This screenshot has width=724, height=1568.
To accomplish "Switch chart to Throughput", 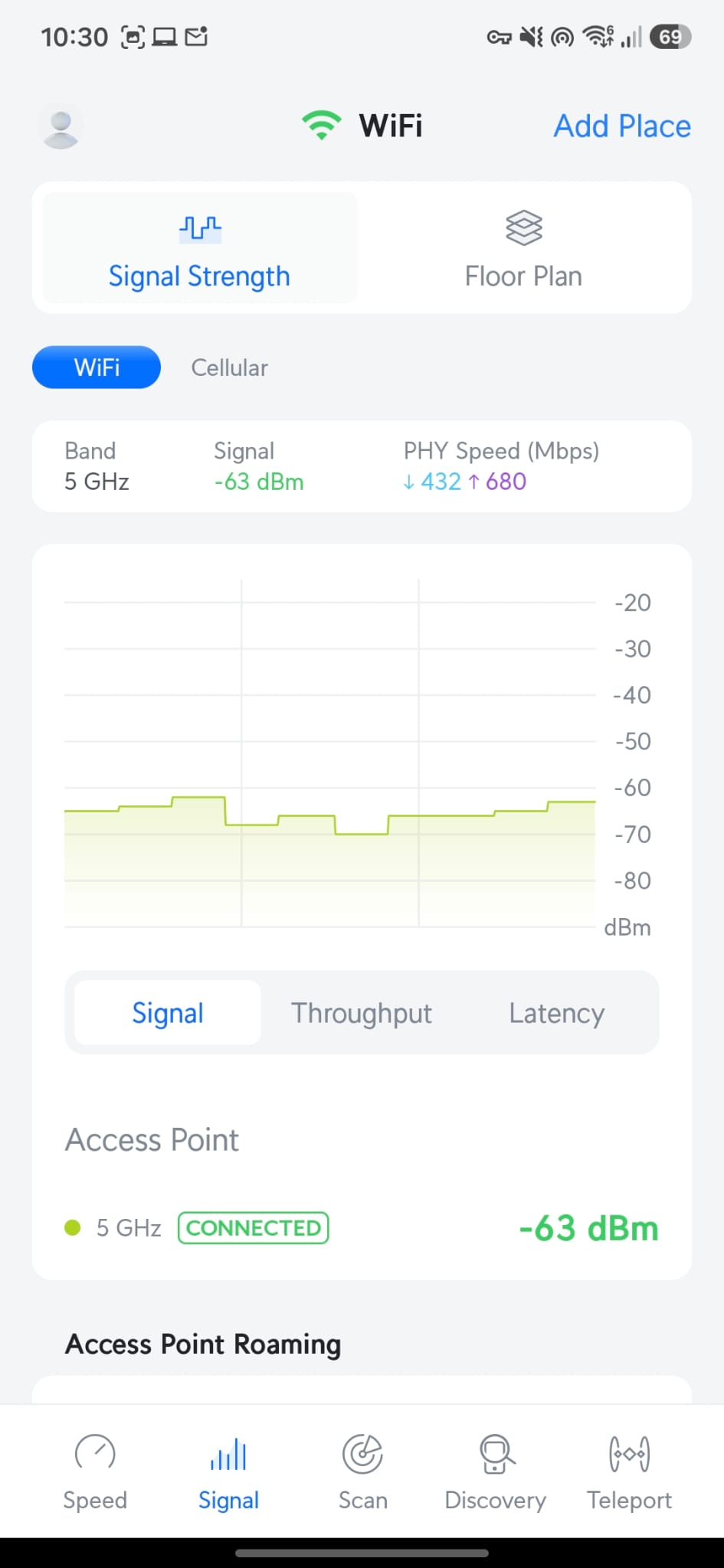I will [362, 1013].
